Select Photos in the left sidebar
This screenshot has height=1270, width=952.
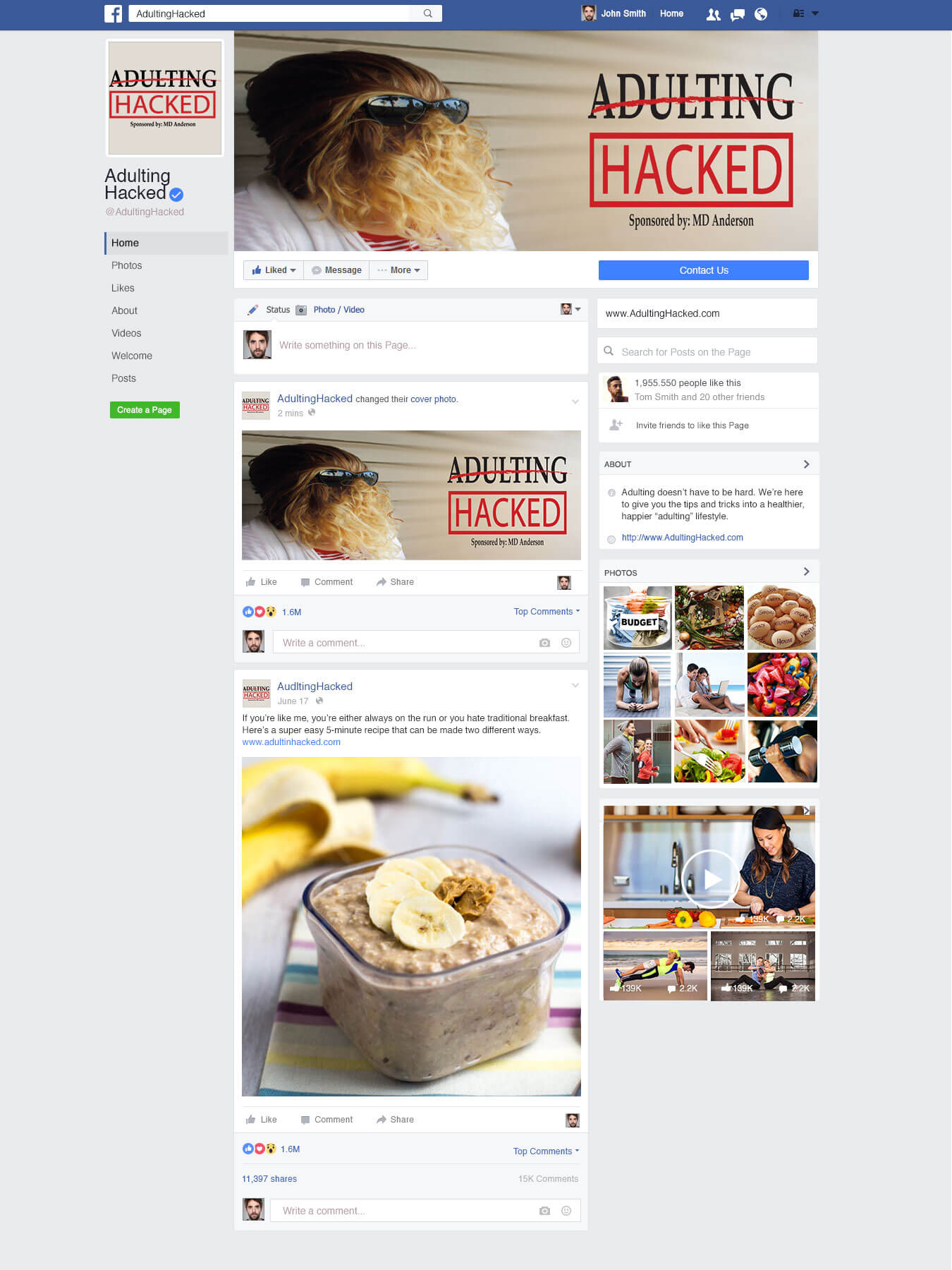pos(127,265)
